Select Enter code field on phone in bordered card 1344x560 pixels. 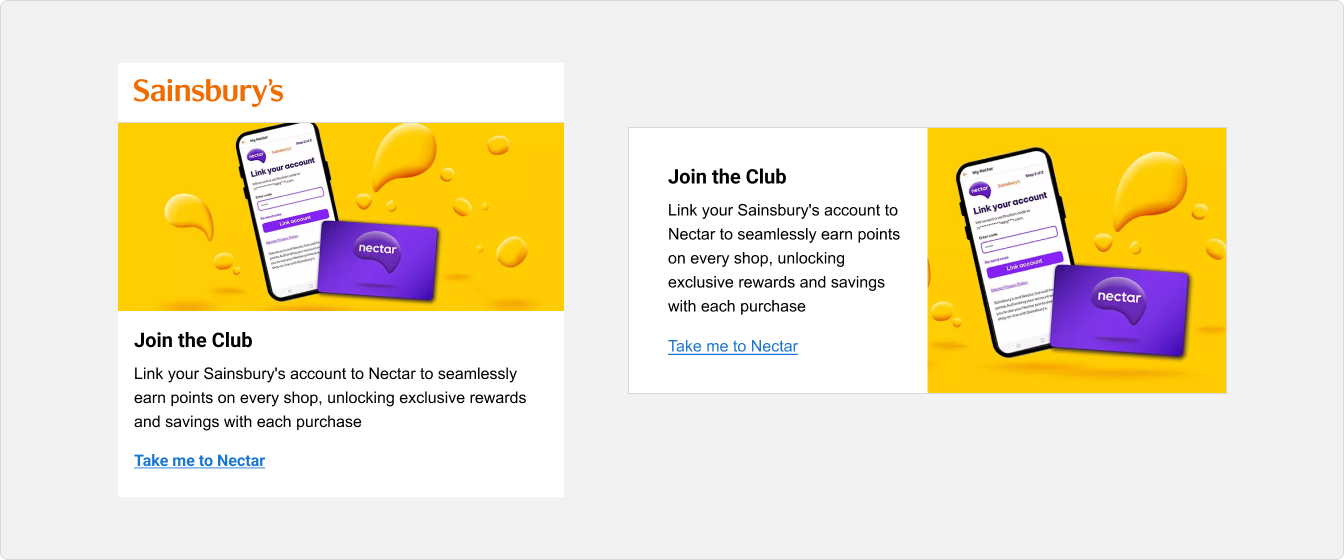coord(1018,239)
